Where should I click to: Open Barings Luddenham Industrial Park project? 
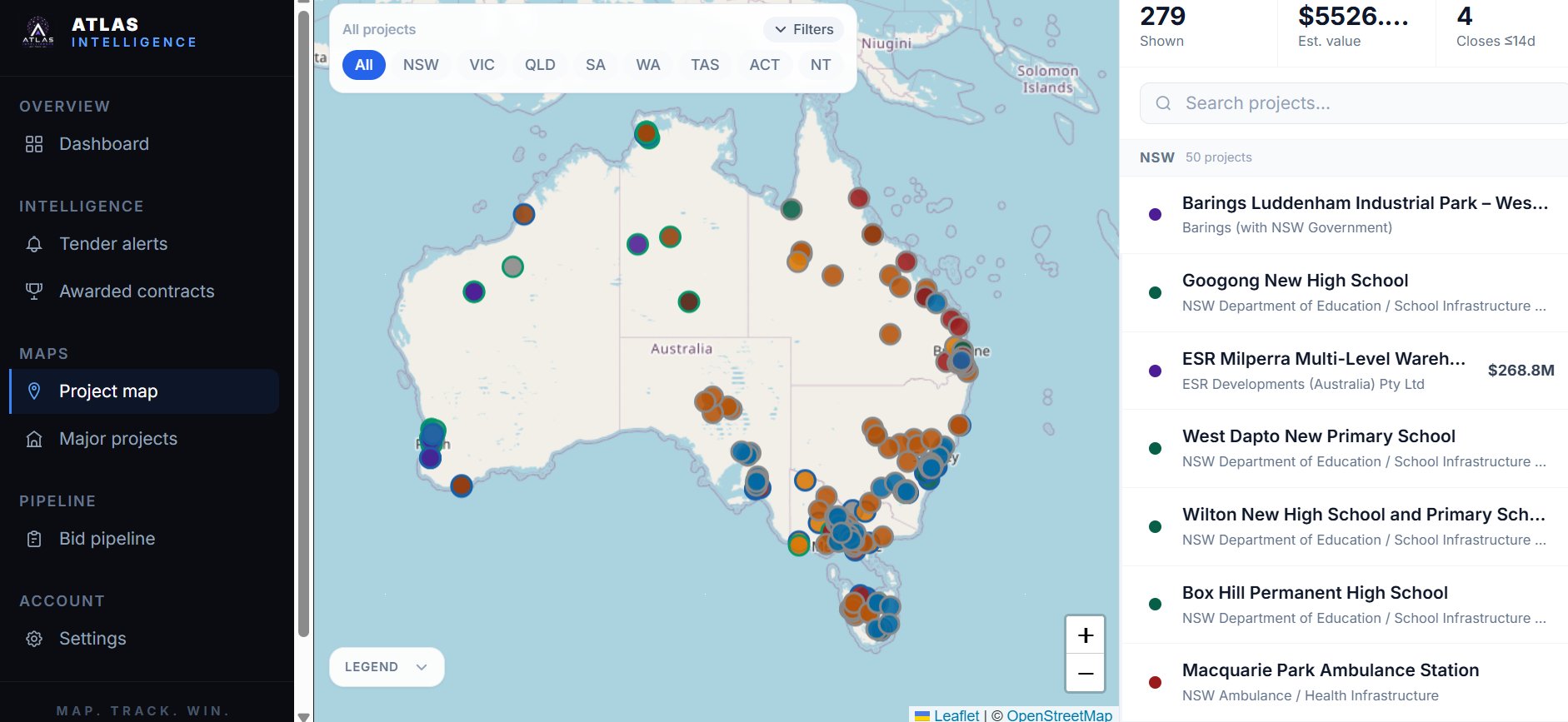[x=1344, y=215]
